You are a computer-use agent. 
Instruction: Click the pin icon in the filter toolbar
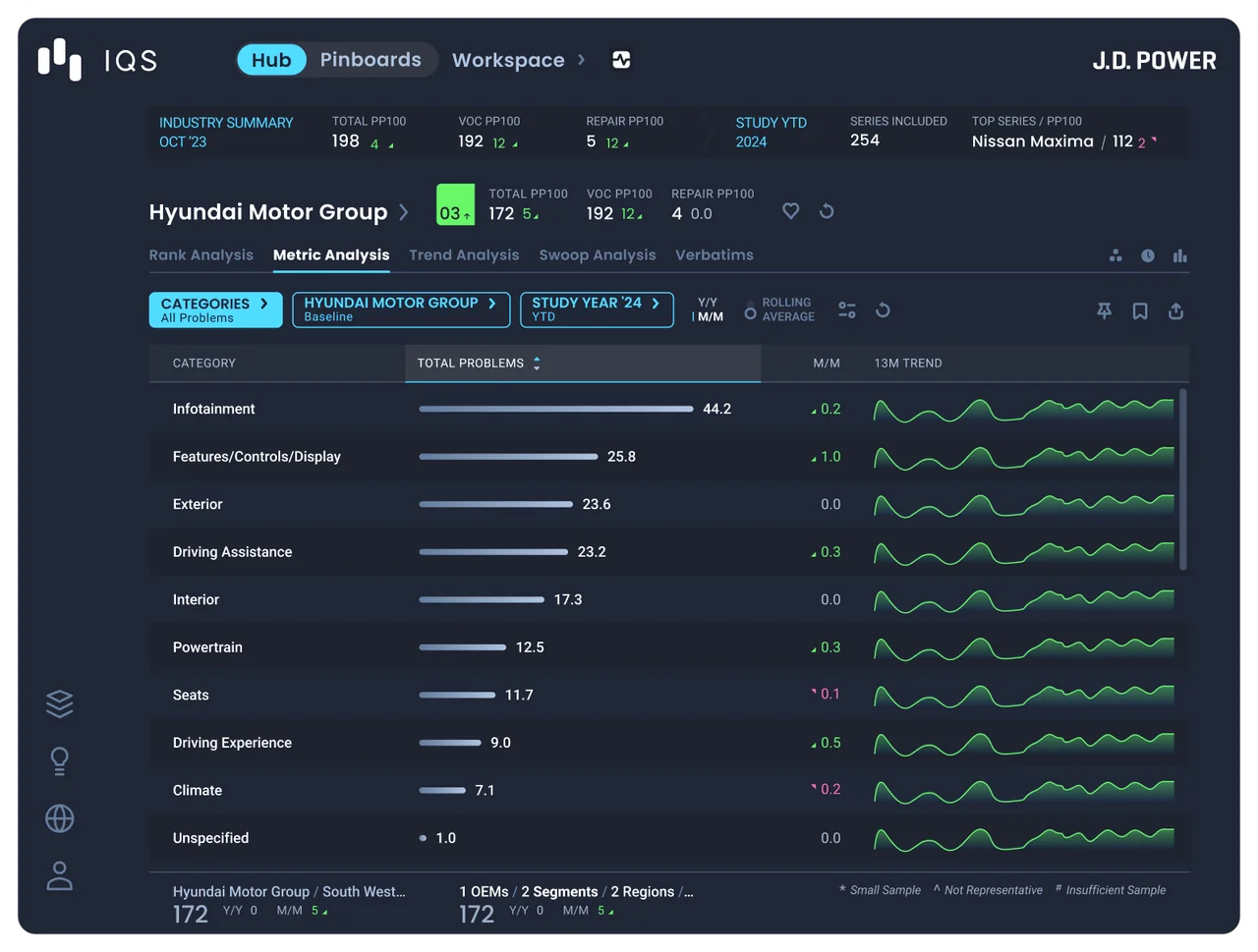[x=1105, y=310]
